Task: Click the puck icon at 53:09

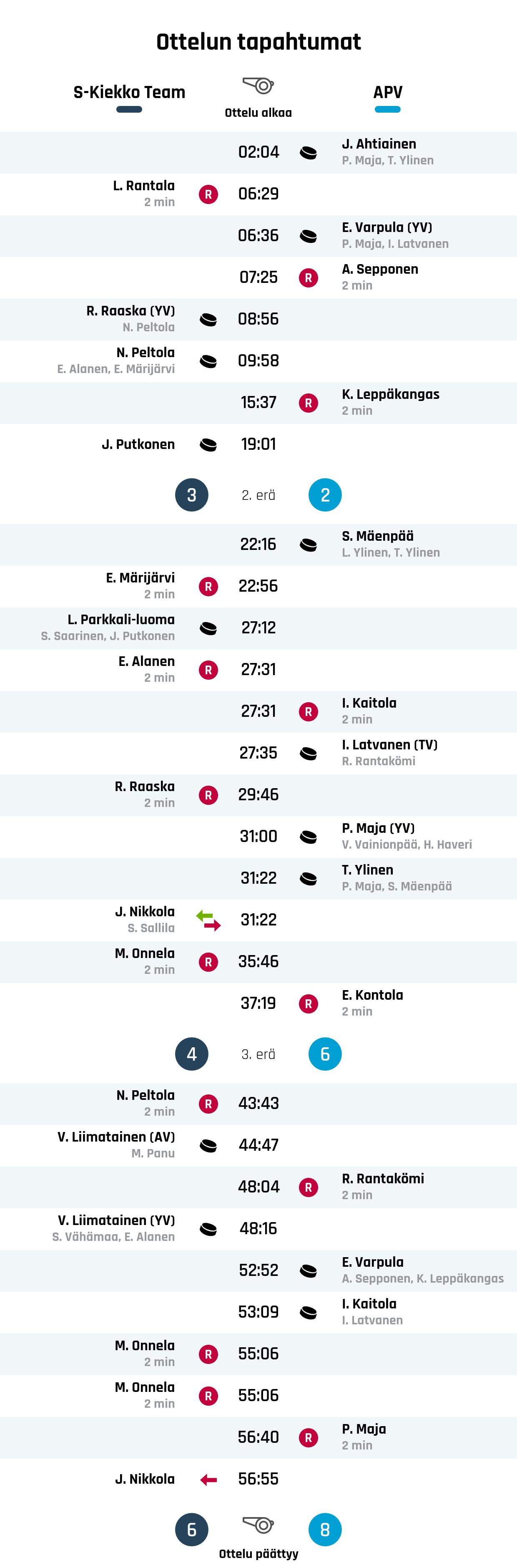Action: coord(309,1312)
